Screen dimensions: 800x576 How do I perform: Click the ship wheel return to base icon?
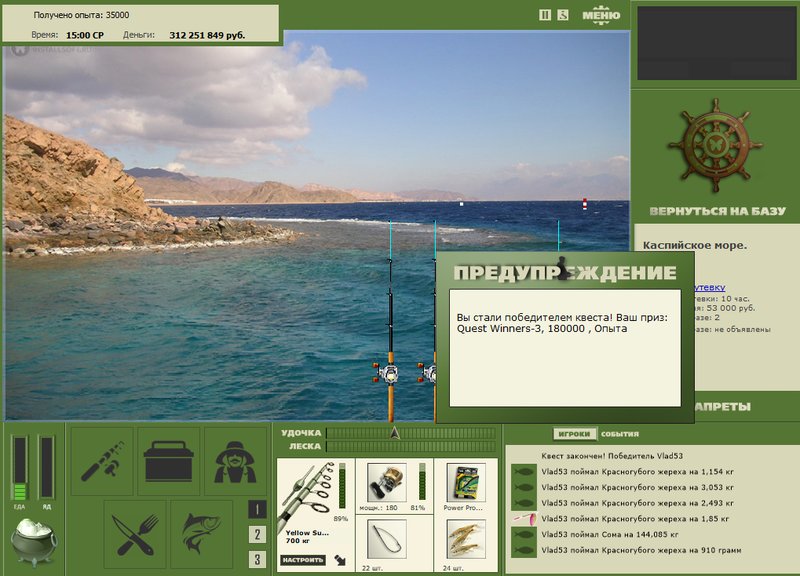coord(716,146)
